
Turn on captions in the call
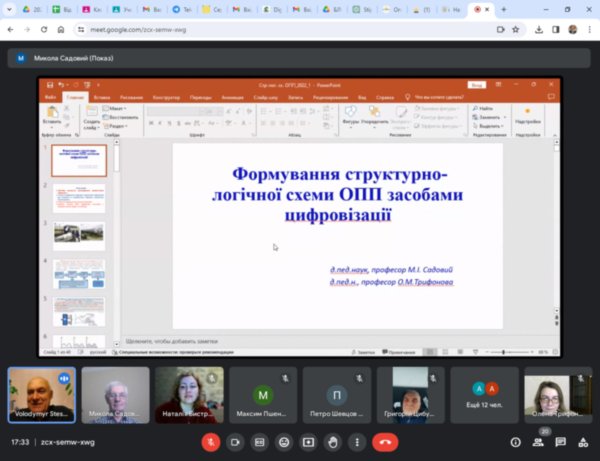point(260,441)
